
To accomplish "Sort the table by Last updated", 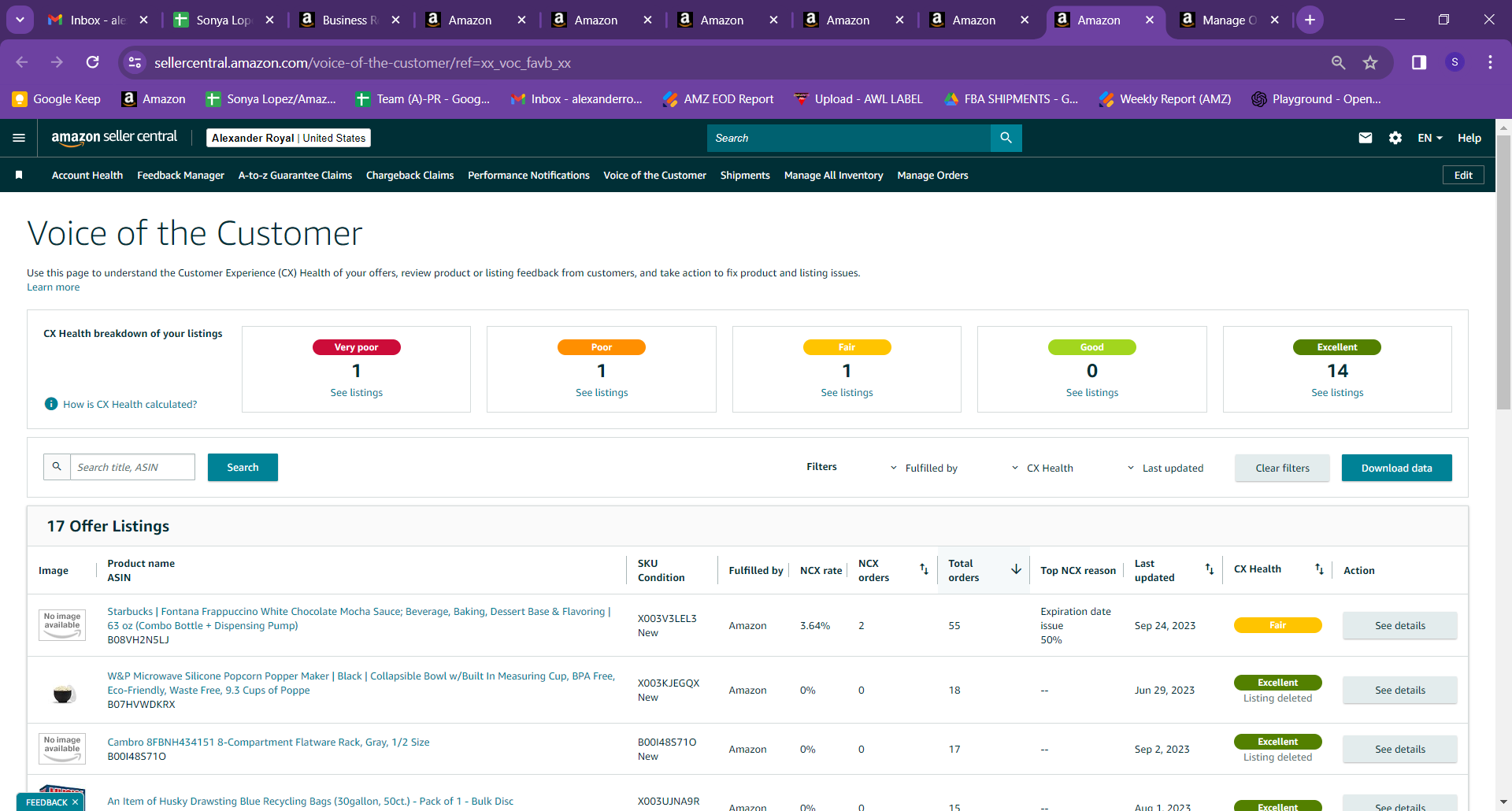I will [x=1210, y=569].
